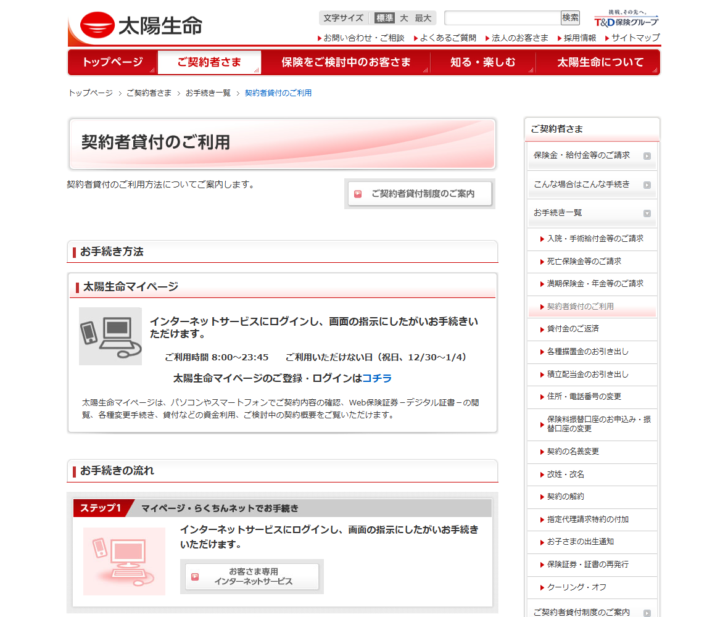Click 契約者貸付のご利用 current breadcrumb text
This screenshot has height=617, width=728.
click(278, 93)
